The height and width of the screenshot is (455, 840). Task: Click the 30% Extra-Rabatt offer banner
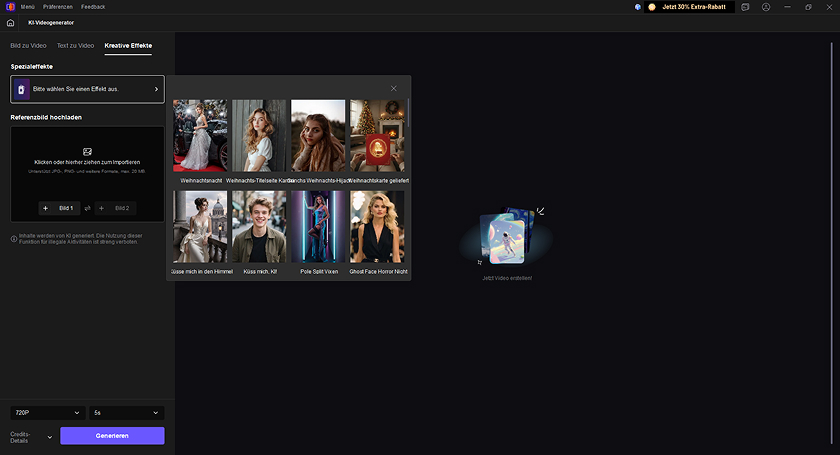click(691, 6)
